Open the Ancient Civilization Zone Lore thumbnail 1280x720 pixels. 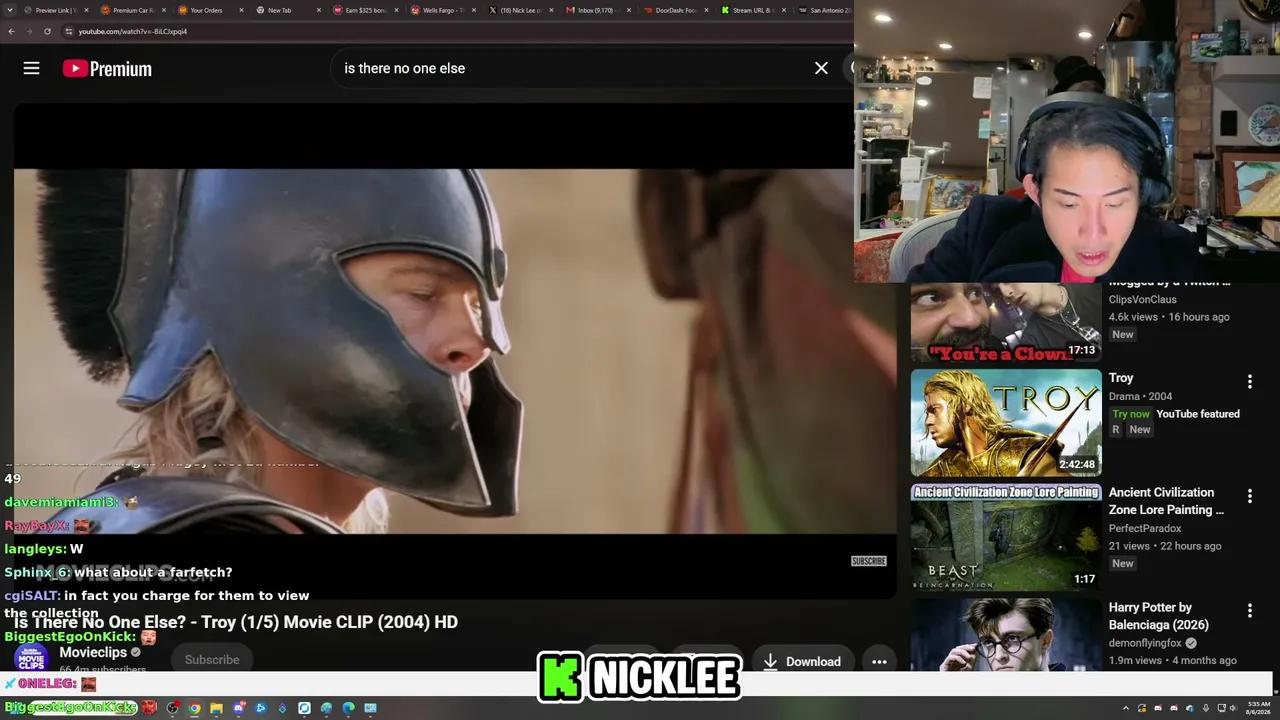coord(1006,537)
